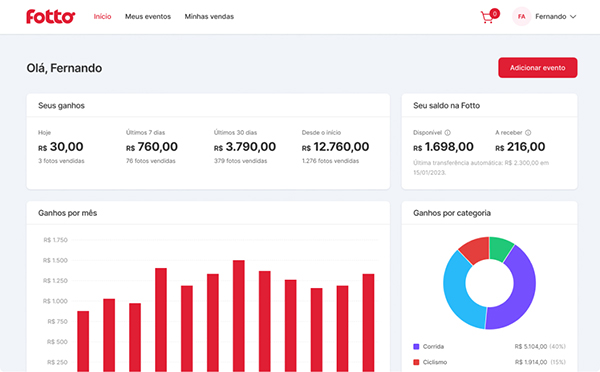The width and height of the screenshot is (600, 372).
Task: Click the '76 fotos vendidas' text
Action: [x=151, y=161]
